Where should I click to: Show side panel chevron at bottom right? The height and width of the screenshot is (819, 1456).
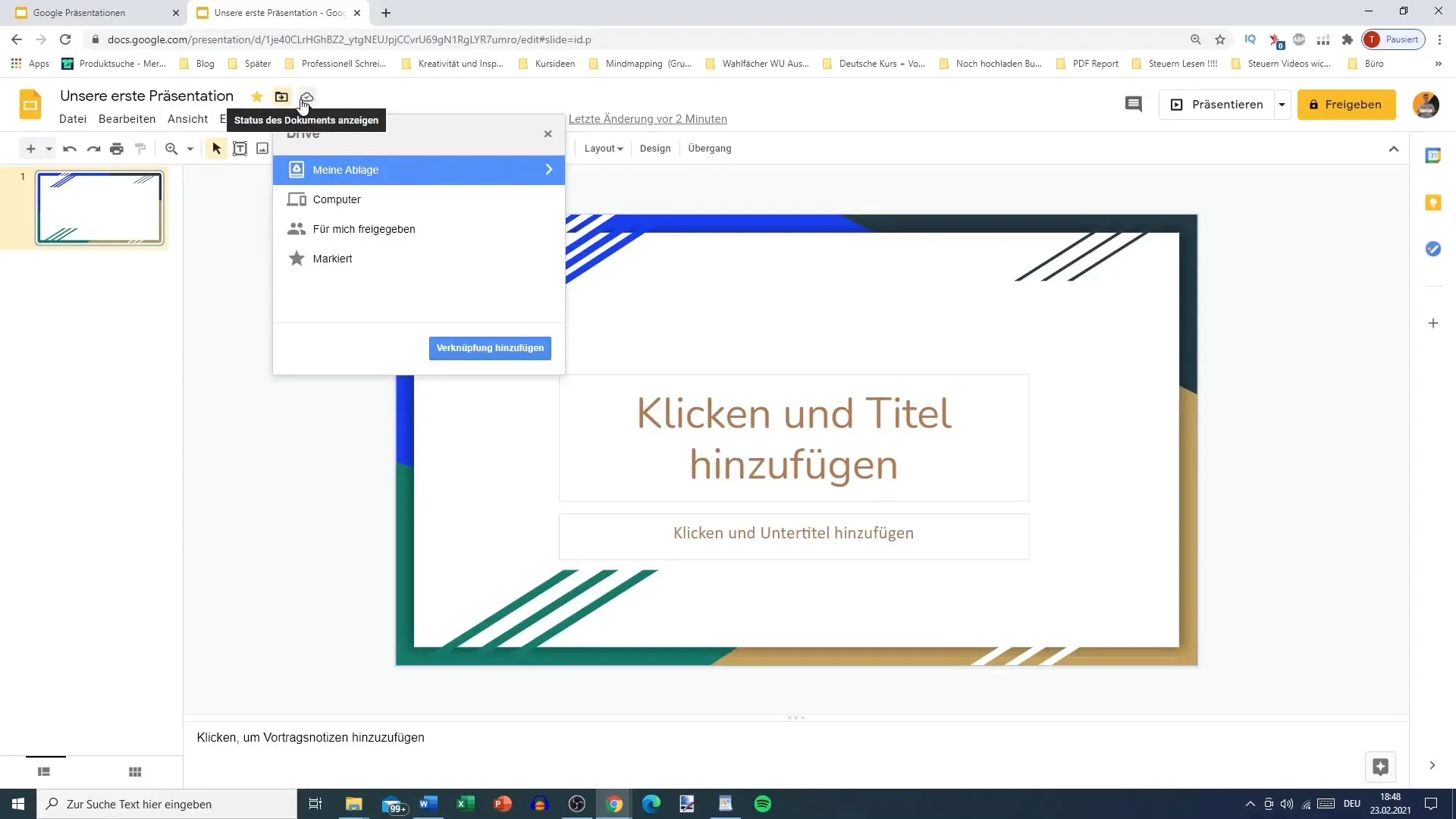click(1432, 766)
